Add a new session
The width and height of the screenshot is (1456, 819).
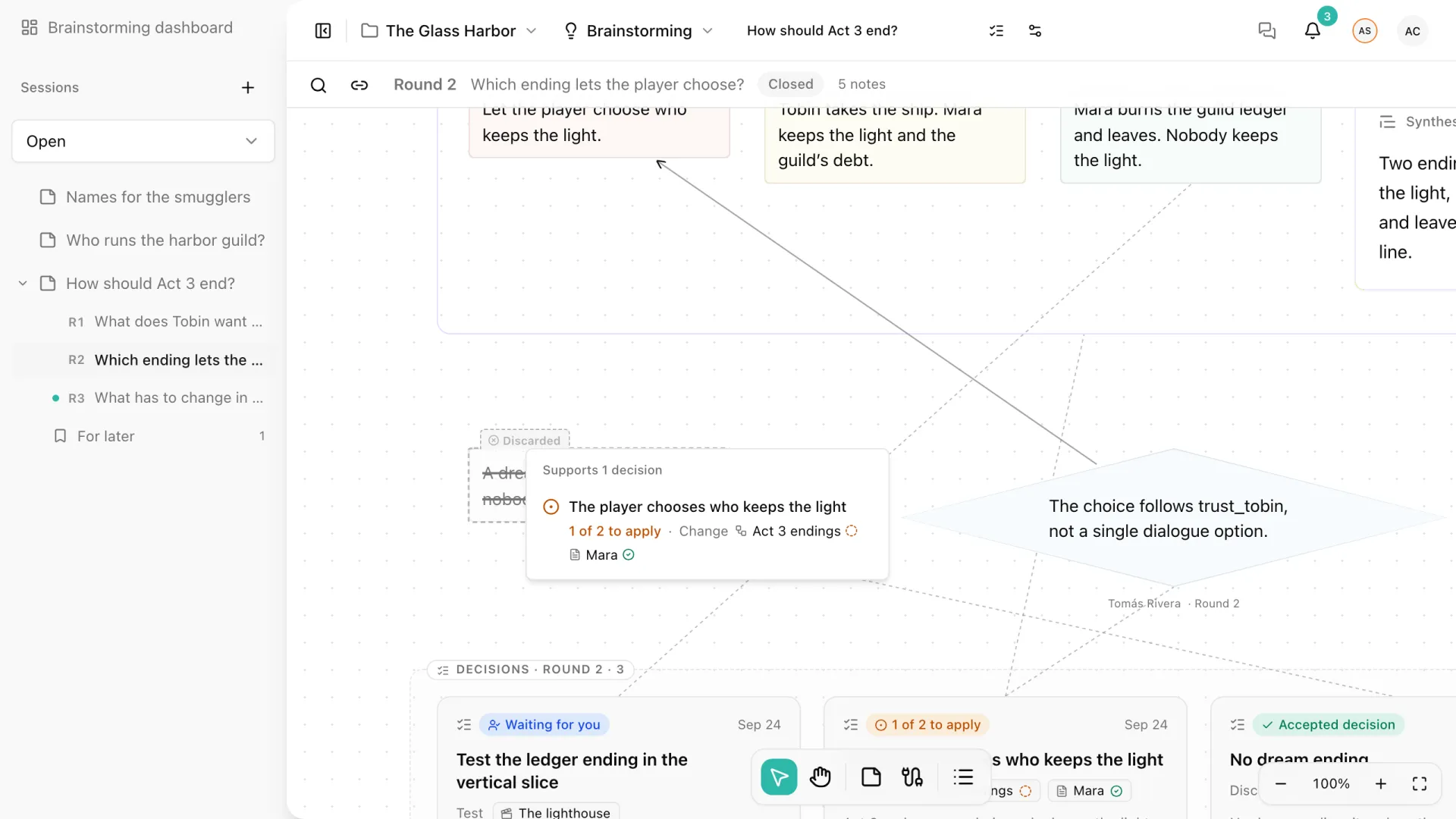tap(248, 88)
